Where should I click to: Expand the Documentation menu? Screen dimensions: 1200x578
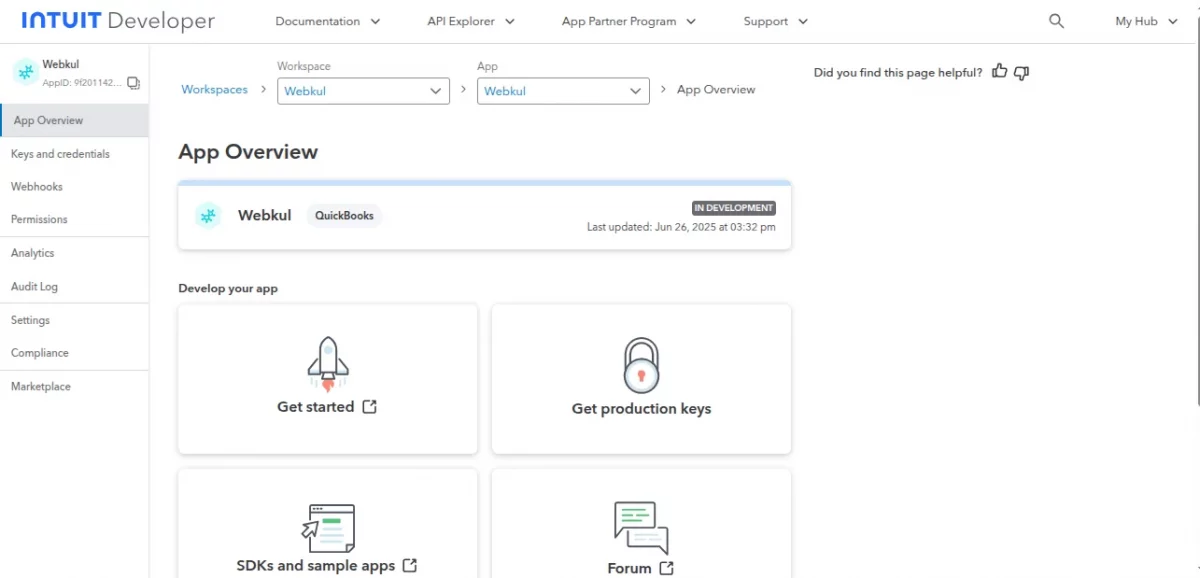tap(328, 21)
